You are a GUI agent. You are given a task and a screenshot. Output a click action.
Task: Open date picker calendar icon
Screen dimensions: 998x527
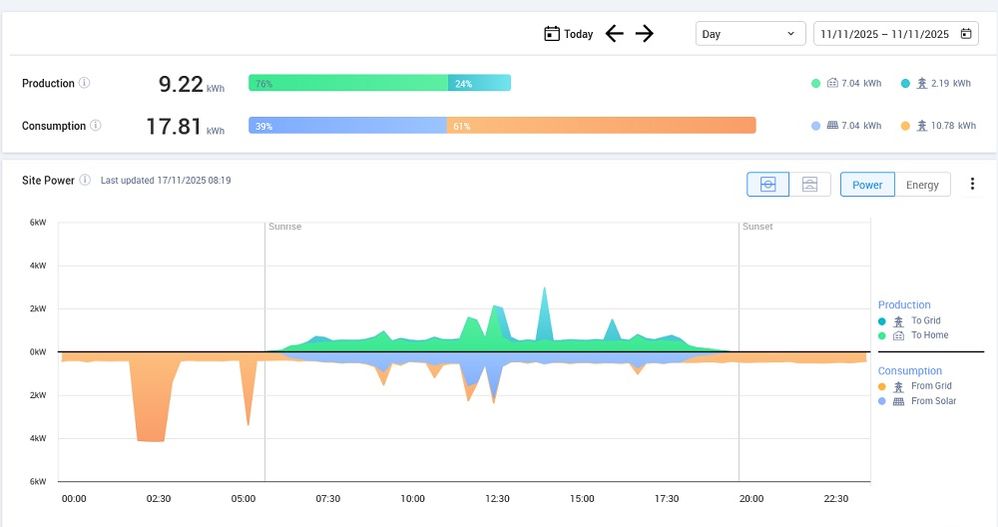point(966,34)
